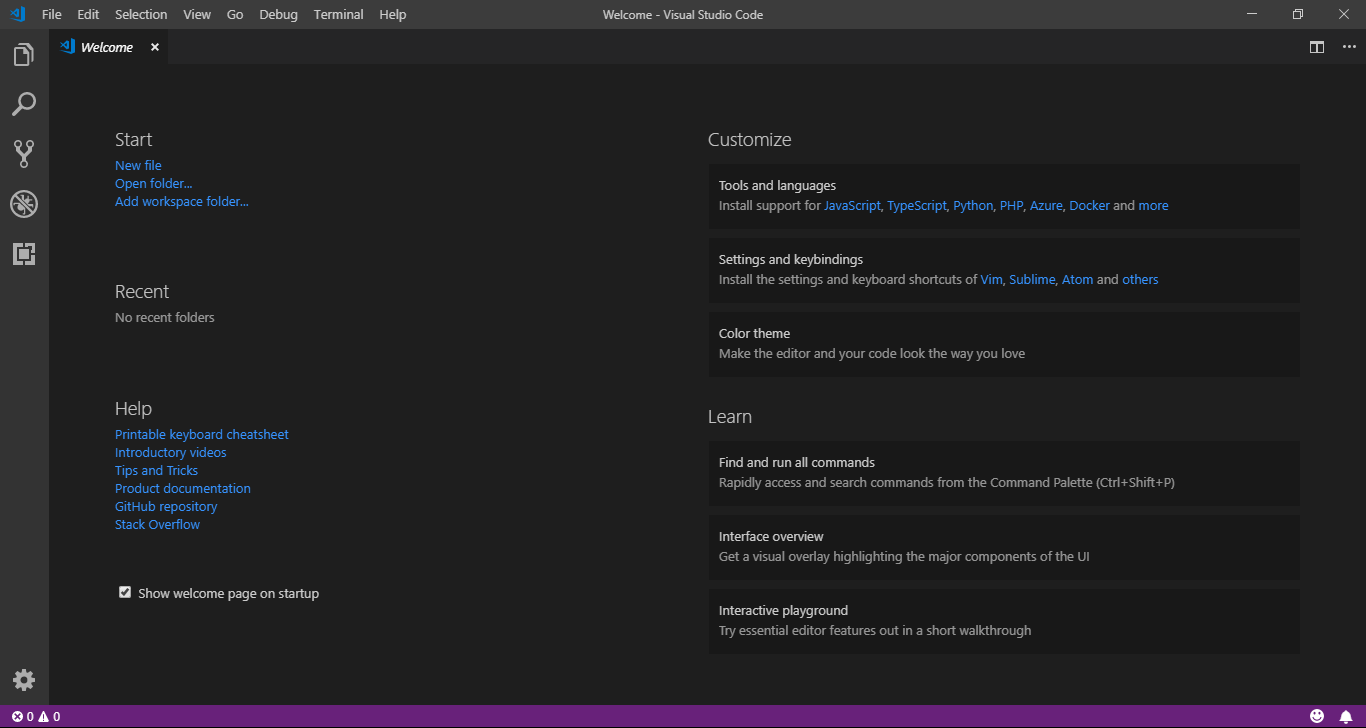Open the Search view icon

pos(24,104)
